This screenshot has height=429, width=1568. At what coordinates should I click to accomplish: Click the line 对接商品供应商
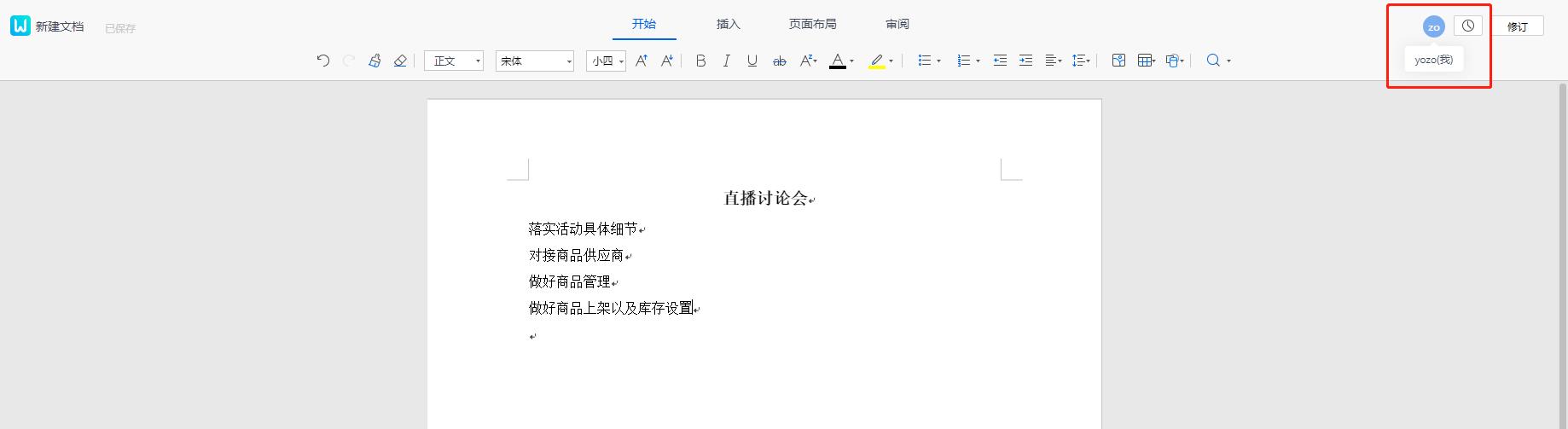pos(576,255)
